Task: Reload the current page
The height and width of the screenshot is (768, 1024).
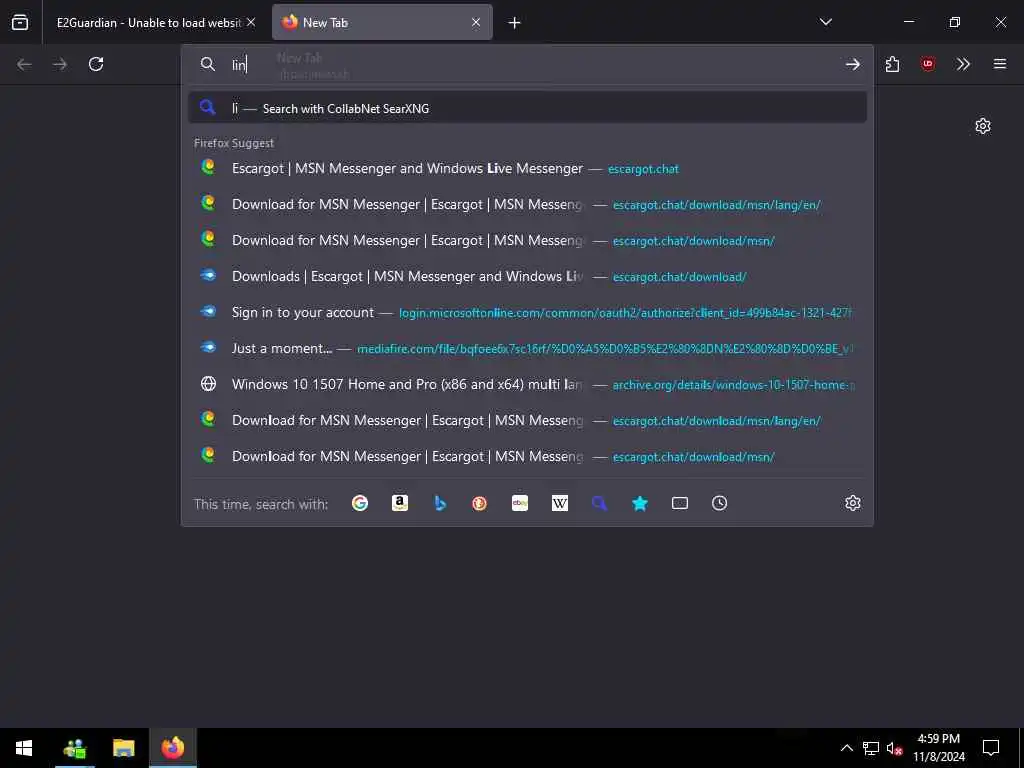Action: (x=96, y=64)
